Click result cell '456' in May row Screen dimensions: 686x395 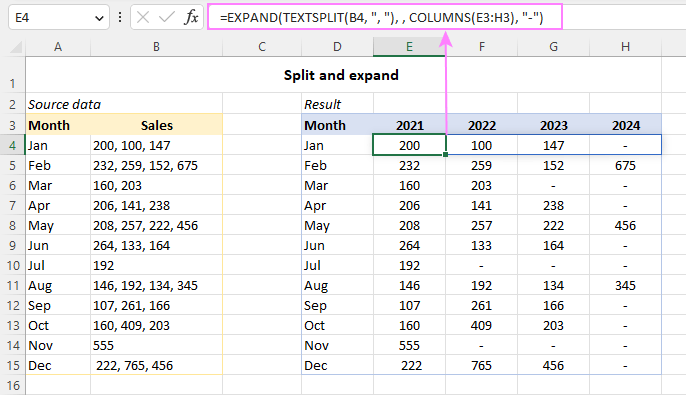626,226
